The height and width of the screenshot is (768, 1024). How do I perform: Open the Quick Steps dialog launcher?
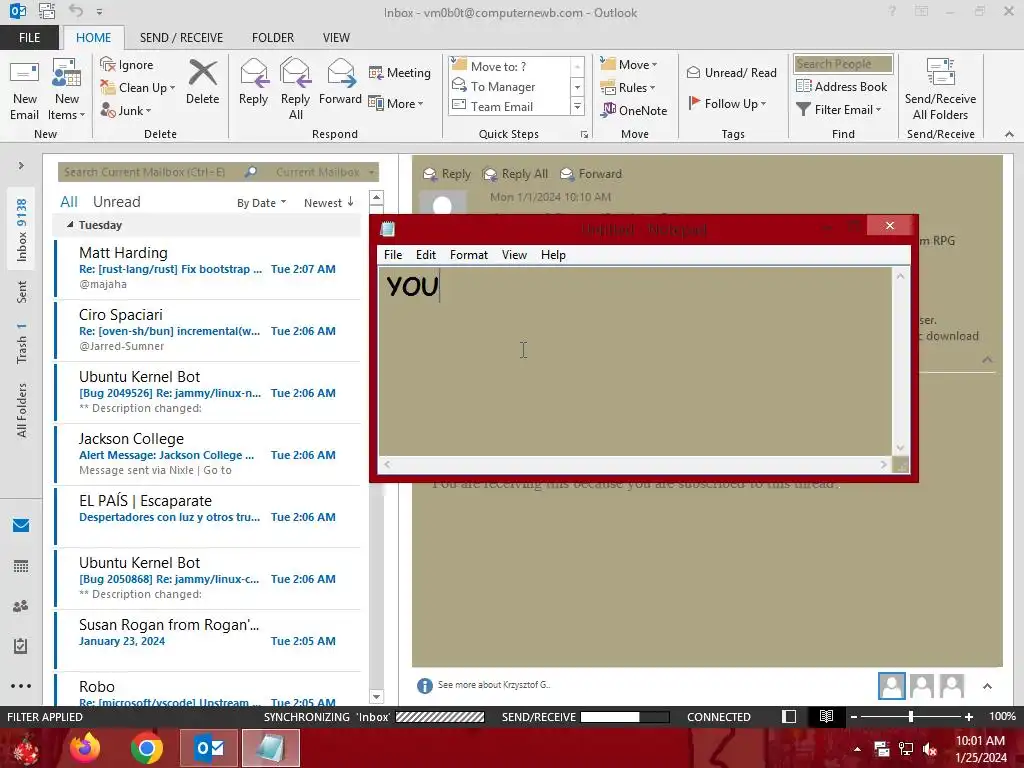point(584,135)
